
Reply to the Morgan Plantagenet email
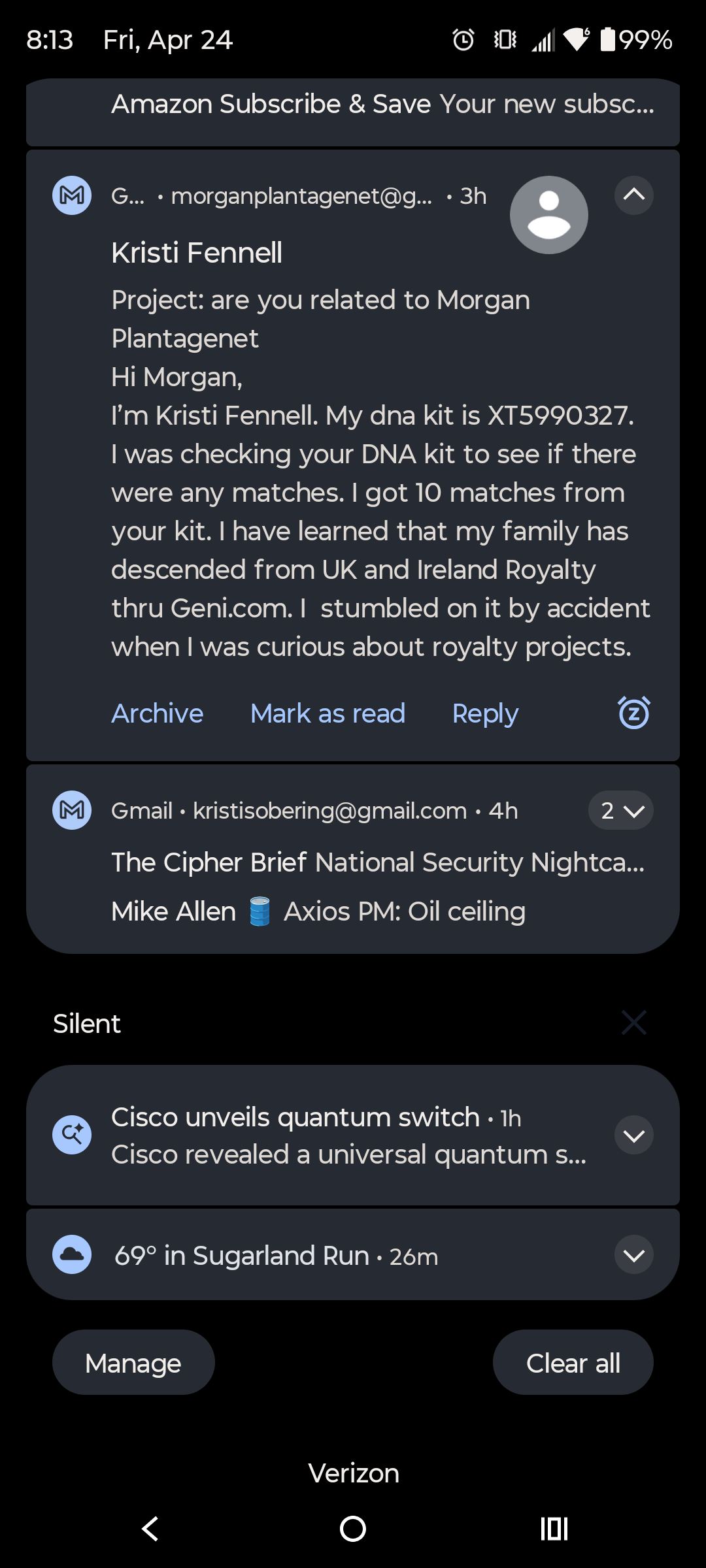point(484,713)
